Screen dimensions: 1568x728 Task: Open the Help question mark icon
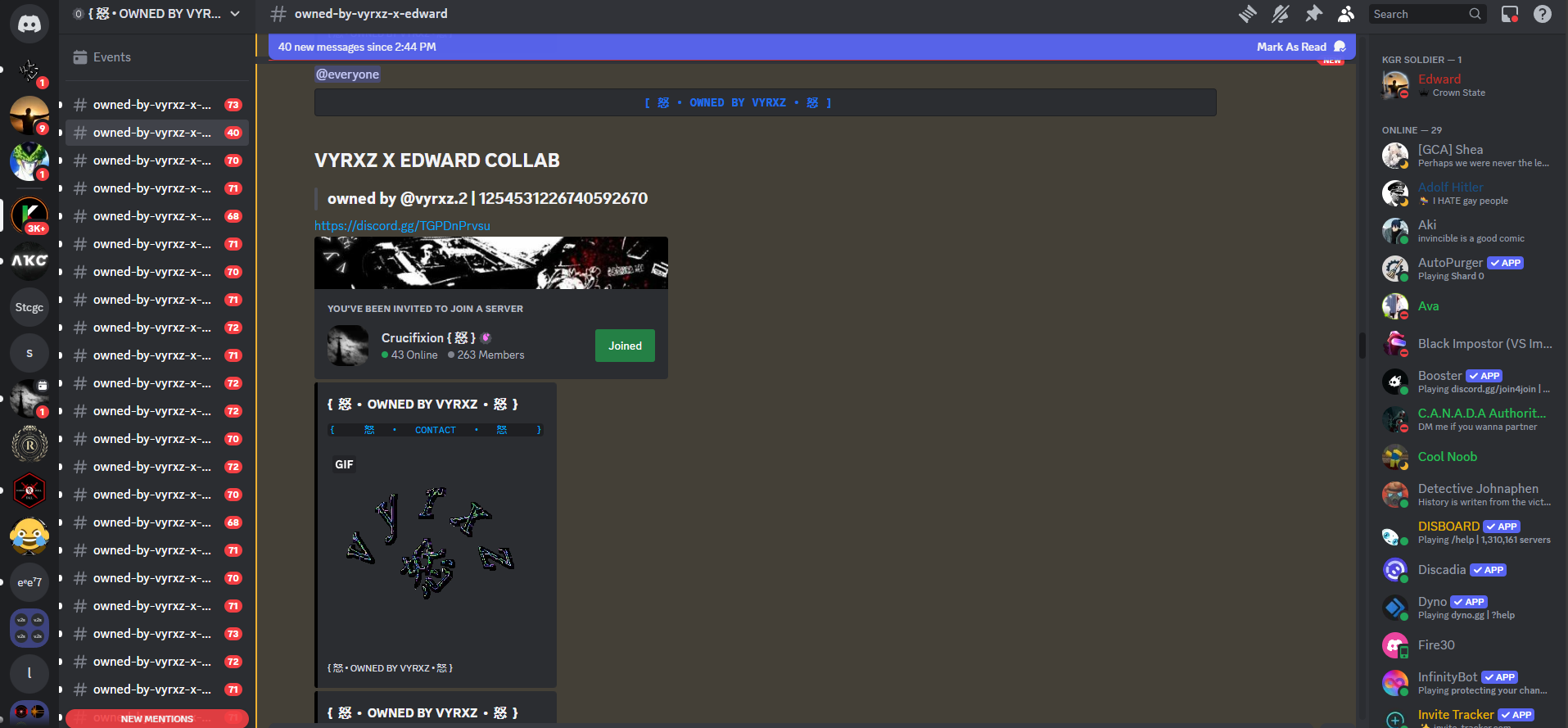pos(1542,14)
